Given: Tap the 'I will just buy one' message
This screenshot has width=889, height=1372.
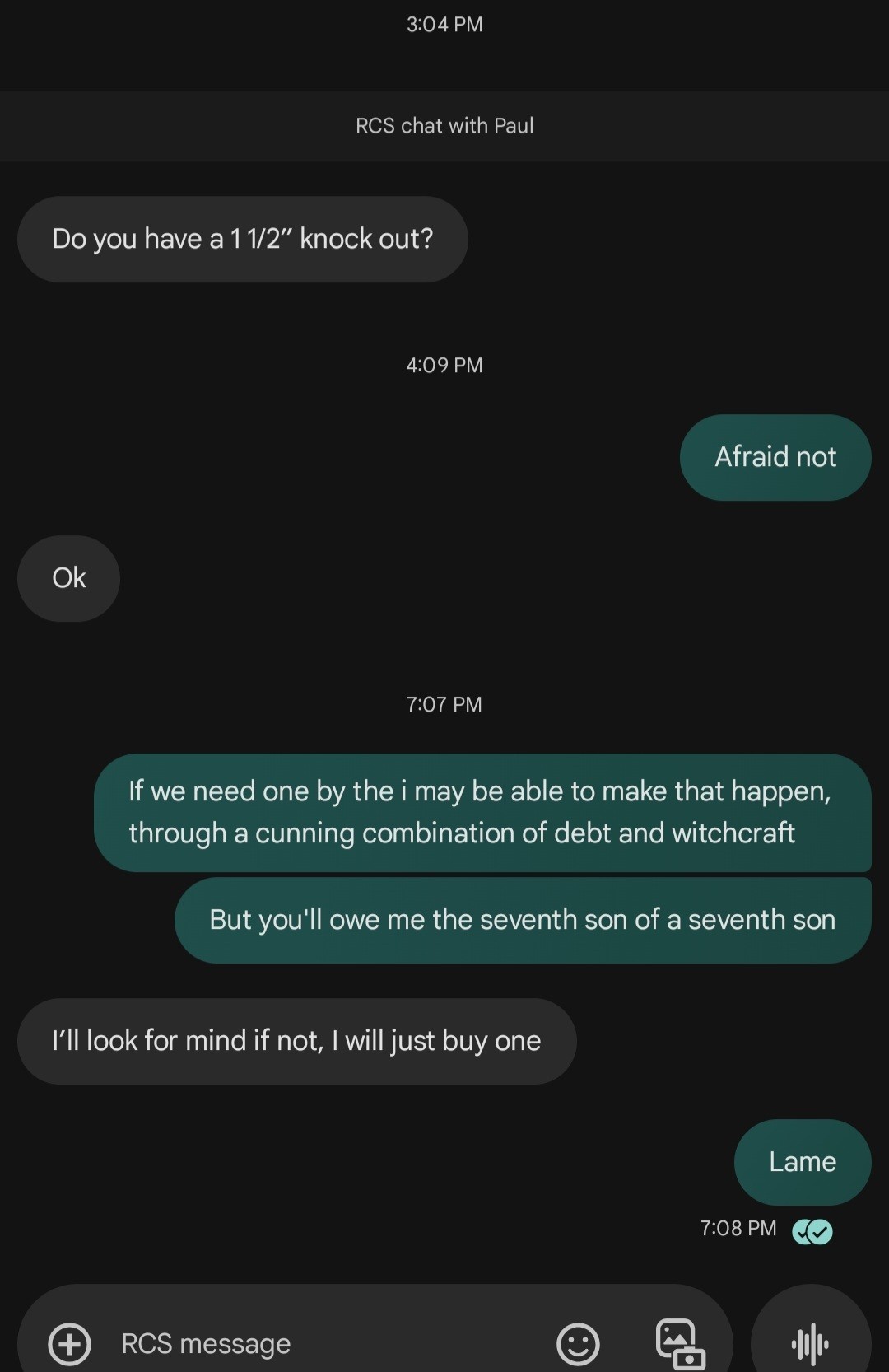Looking at the screenshot, I should coord(296,1041).
